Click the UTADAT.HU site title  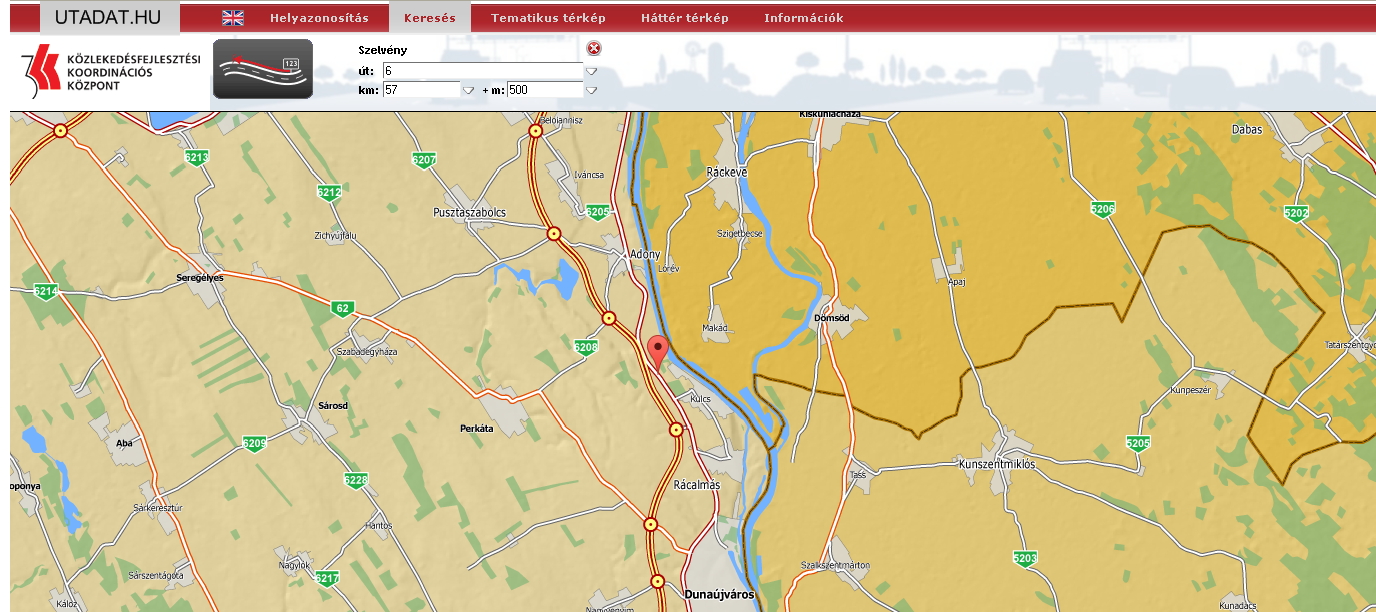point(108,17)
